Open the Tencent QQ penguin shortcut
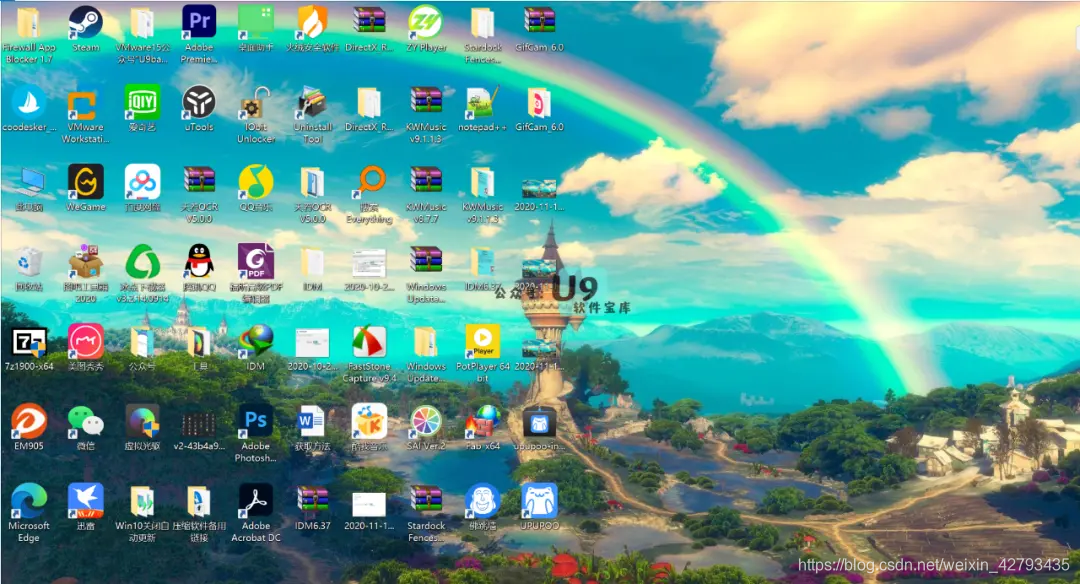Viewport: 1080px width, 584px height. coord(199,262)
